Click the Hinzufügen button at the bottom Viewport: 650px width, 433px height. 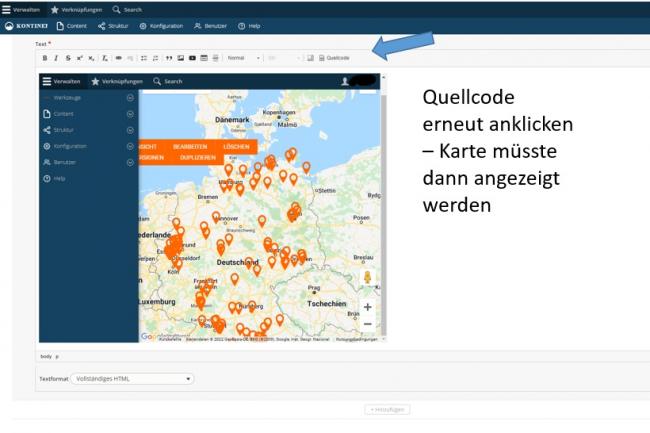(x=387, y=409)
